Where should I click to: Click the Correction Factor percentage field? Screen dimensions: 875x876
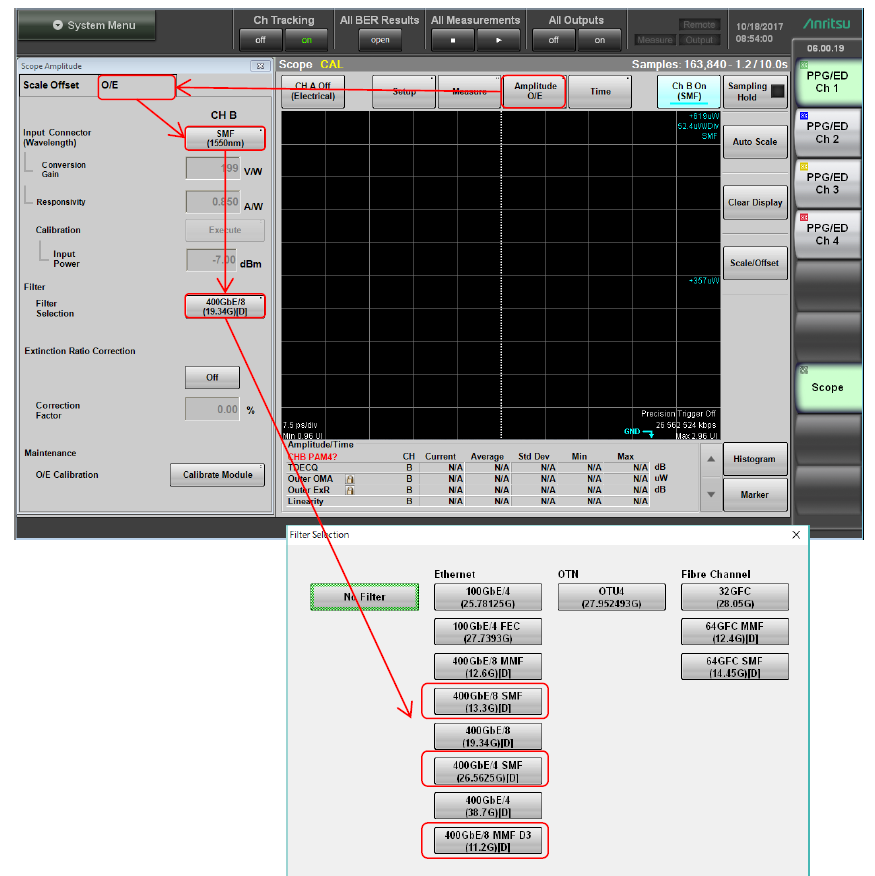[x=212, y=409]
